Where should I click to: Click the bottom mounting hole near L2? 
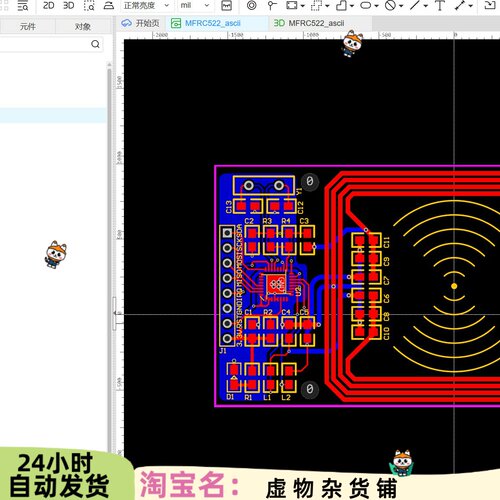coord(310,389)
